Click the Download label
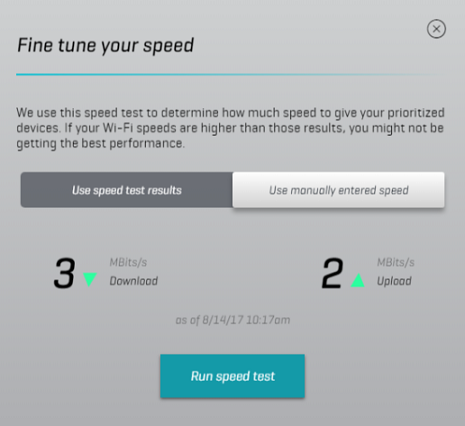This screenshot has height=426, width=465. tap(134, 281)
